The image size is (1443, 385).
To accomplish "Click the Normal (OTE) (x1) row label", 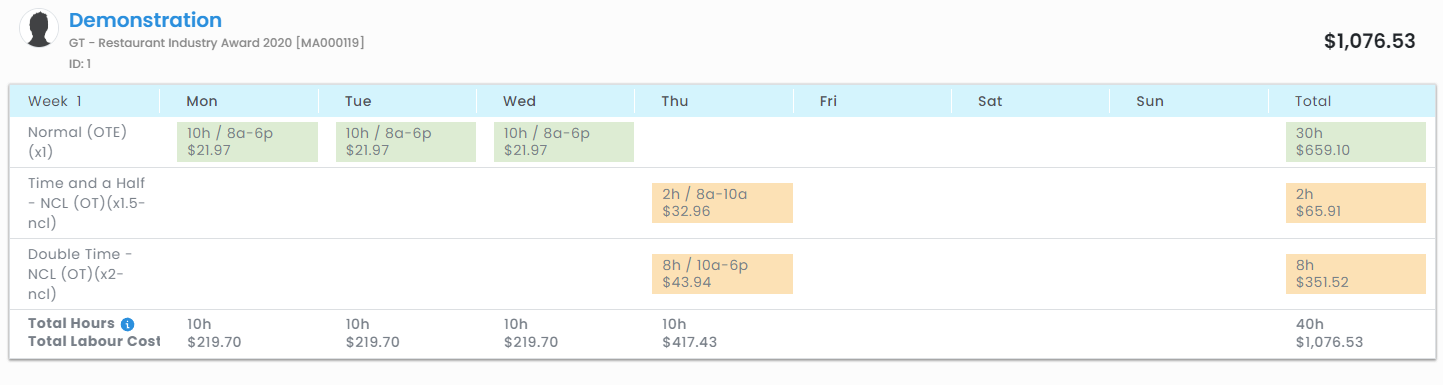I will [x=78, y=142].
